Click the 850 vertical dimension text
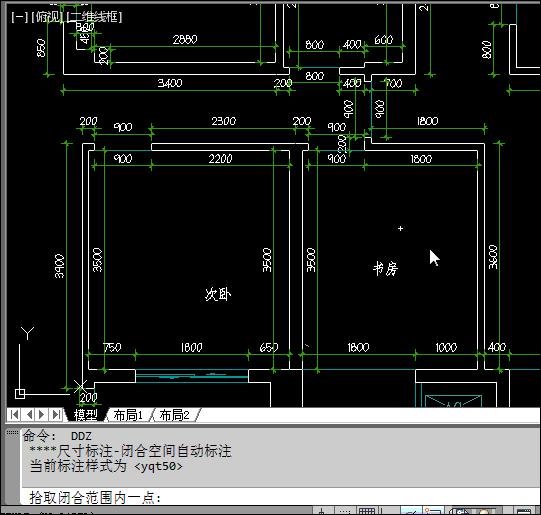Screen dimensions: 541x515 41,48
